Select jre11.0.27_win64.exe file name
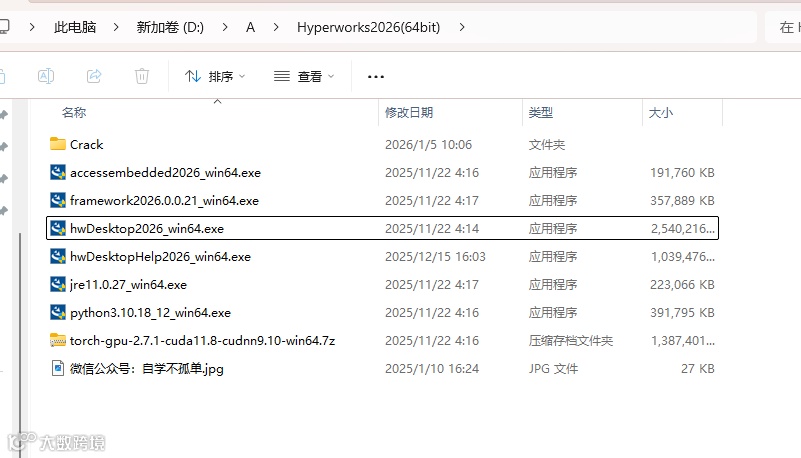Image resolution: width=801 pixels, height=458 pixels. [x=128, y=285]
